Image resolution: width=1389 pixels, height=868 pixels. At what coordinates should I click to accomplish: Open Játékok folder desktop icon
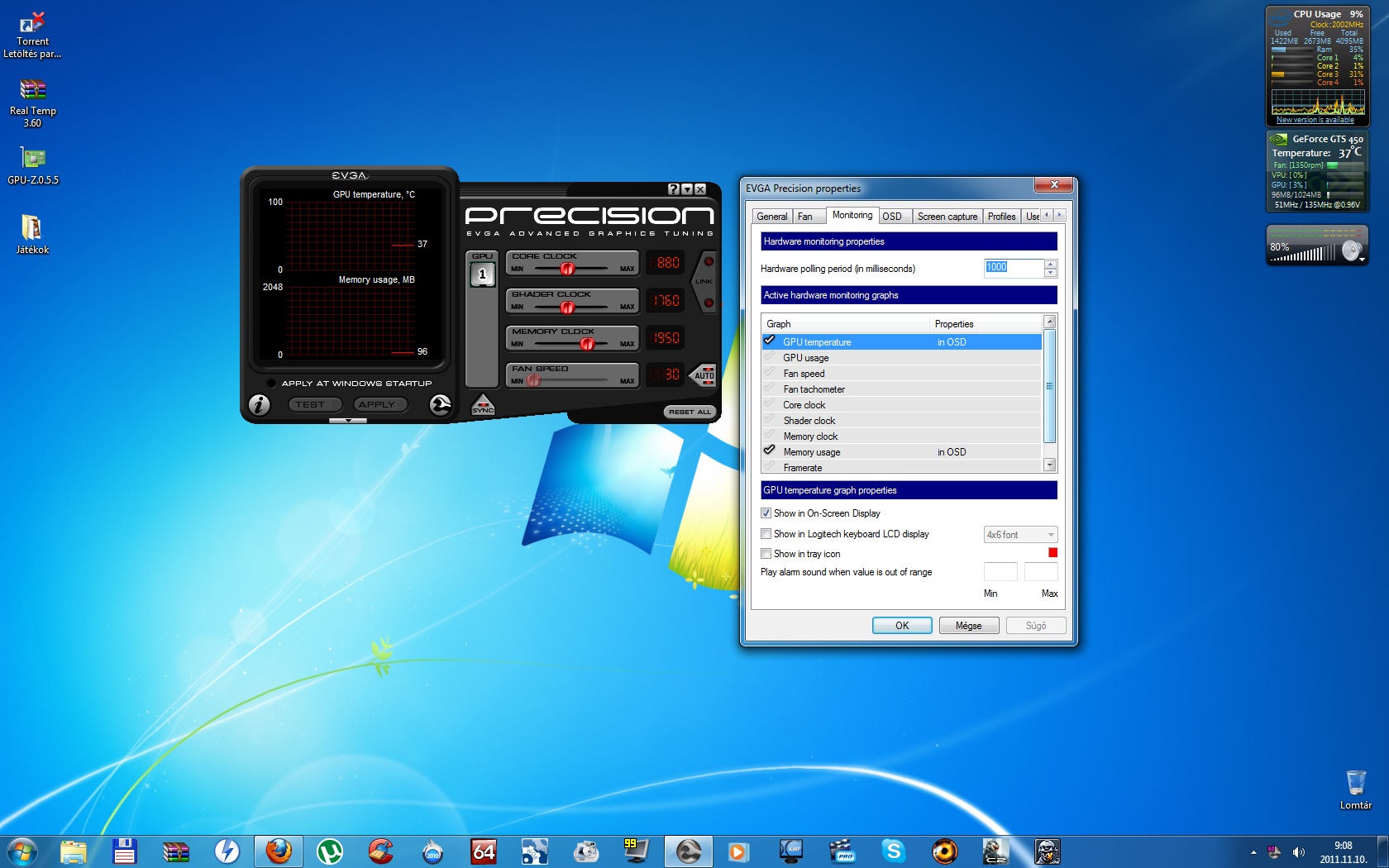tap(33, 235)
